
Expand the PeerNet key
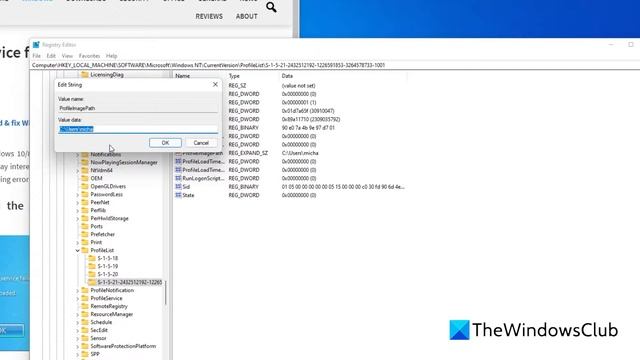(x=78, y=202)
